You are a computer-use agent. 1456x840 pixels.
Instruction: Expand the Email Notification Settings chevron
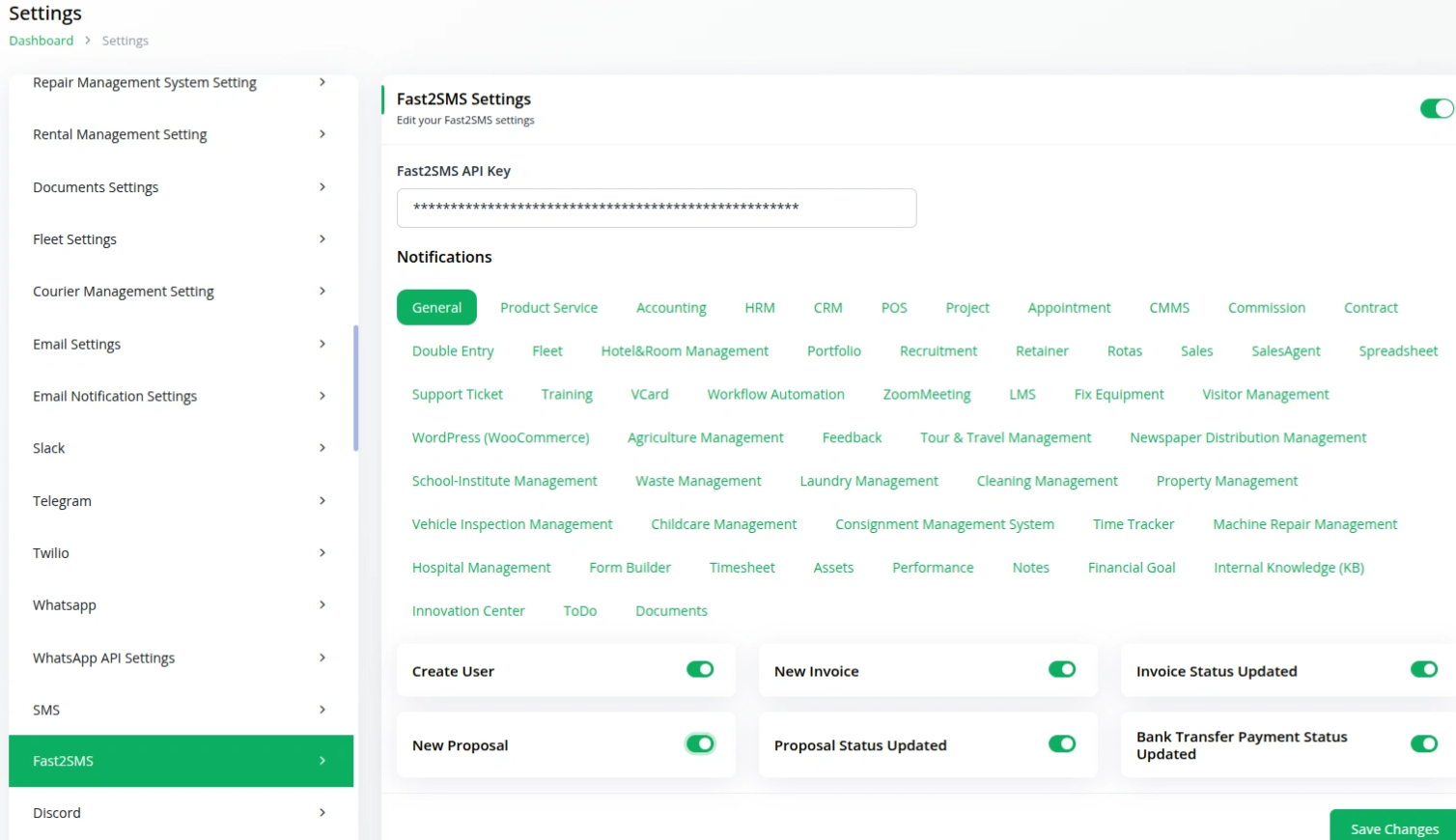(322, 395)
